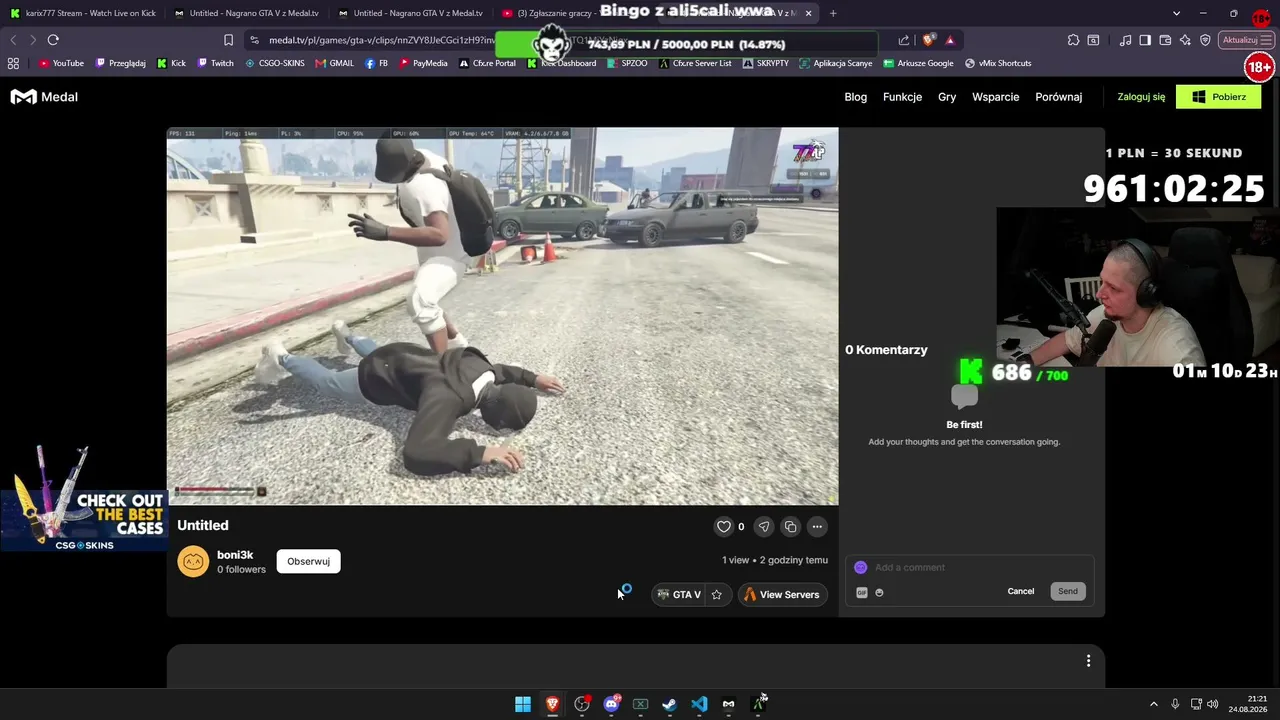Switch to first Untitled Nagrano GTA V tab
1280x720 pixels.
pyautogui.click(x=246, y=13)
